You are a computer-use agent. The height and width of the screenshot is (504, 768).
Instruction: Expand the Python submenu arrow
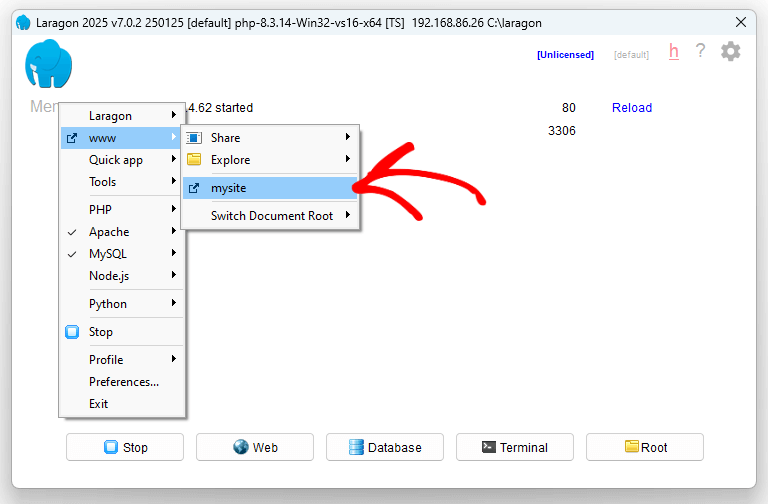173,303
